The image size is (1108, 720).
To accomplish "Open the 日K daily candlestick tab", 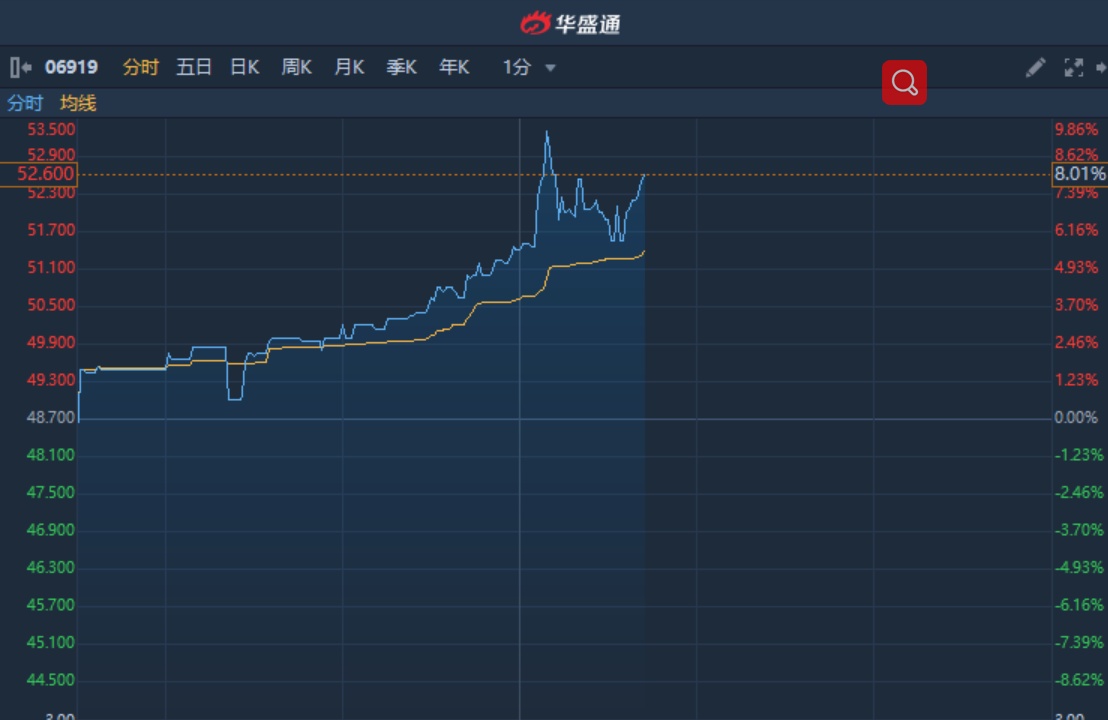I will pyautogui.click(x=245, y=67).
